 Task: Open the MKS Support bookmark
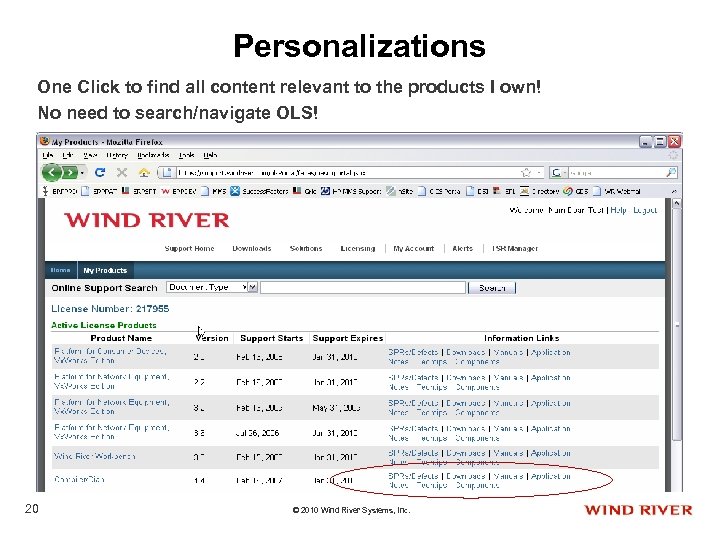[x=351, y=191]
